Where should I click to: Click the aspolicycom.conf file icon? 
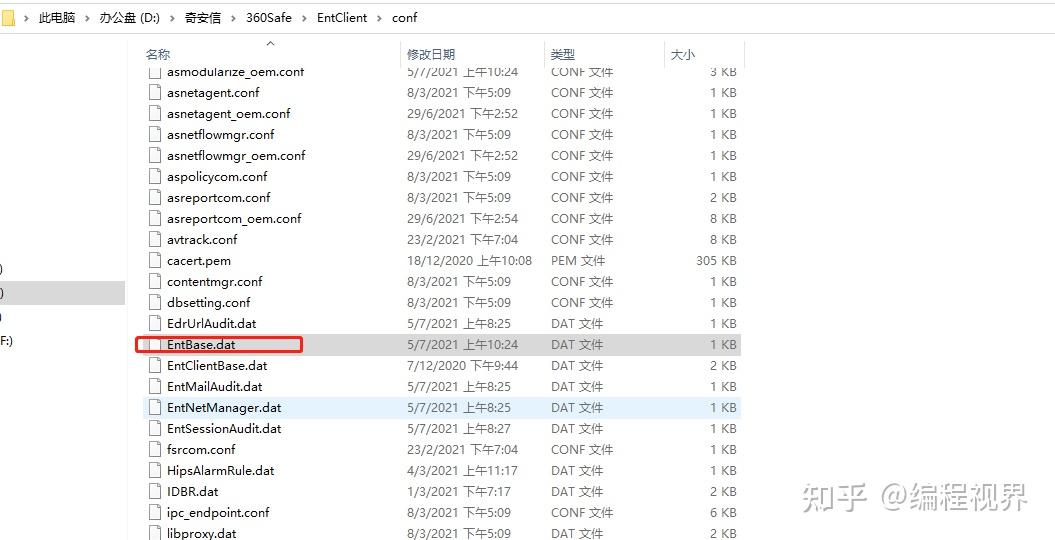pos(155,177)
